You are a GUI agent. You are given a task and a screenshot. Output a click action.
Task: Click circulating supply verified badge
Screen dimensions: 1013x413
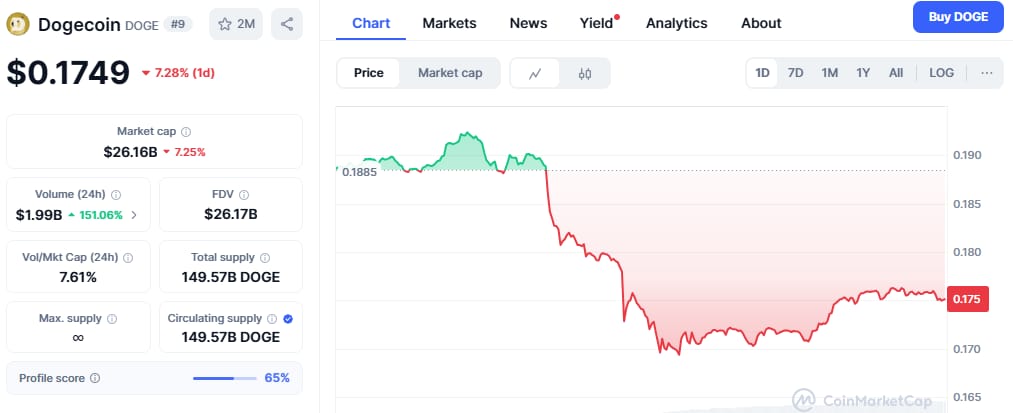tap(288, 319)
